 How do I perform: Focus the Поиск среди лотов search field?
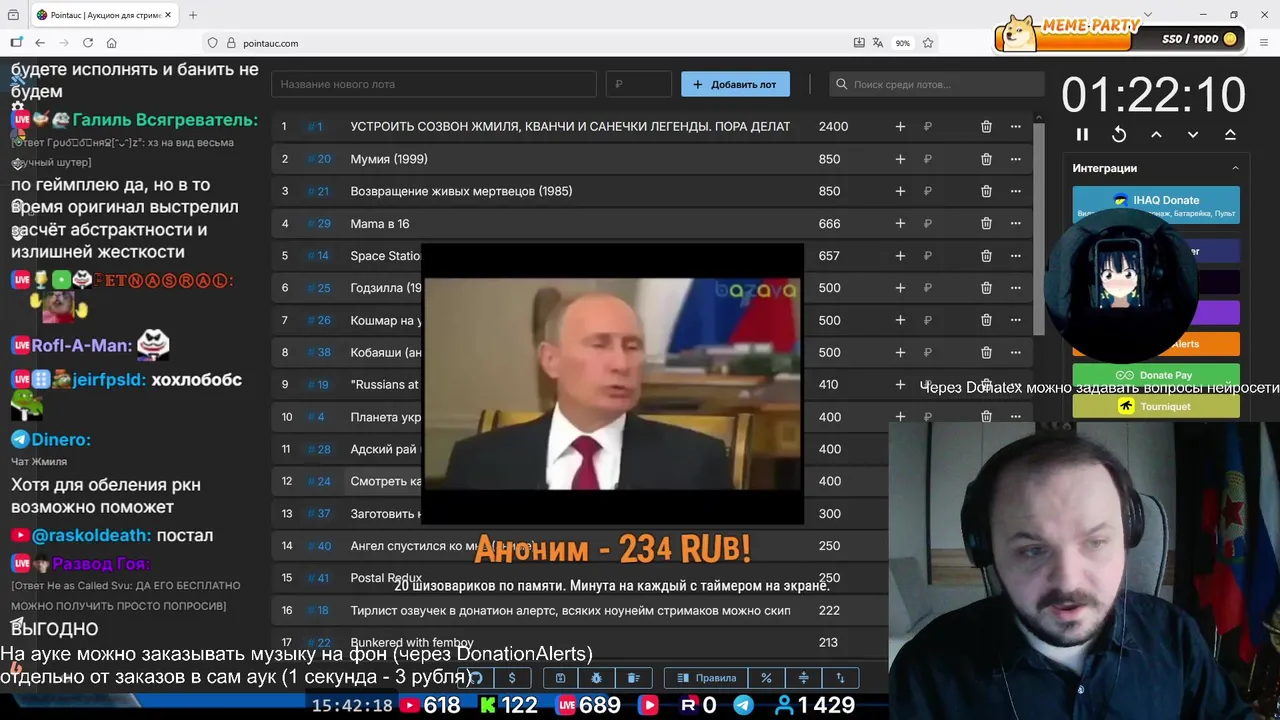coord(934,84)
